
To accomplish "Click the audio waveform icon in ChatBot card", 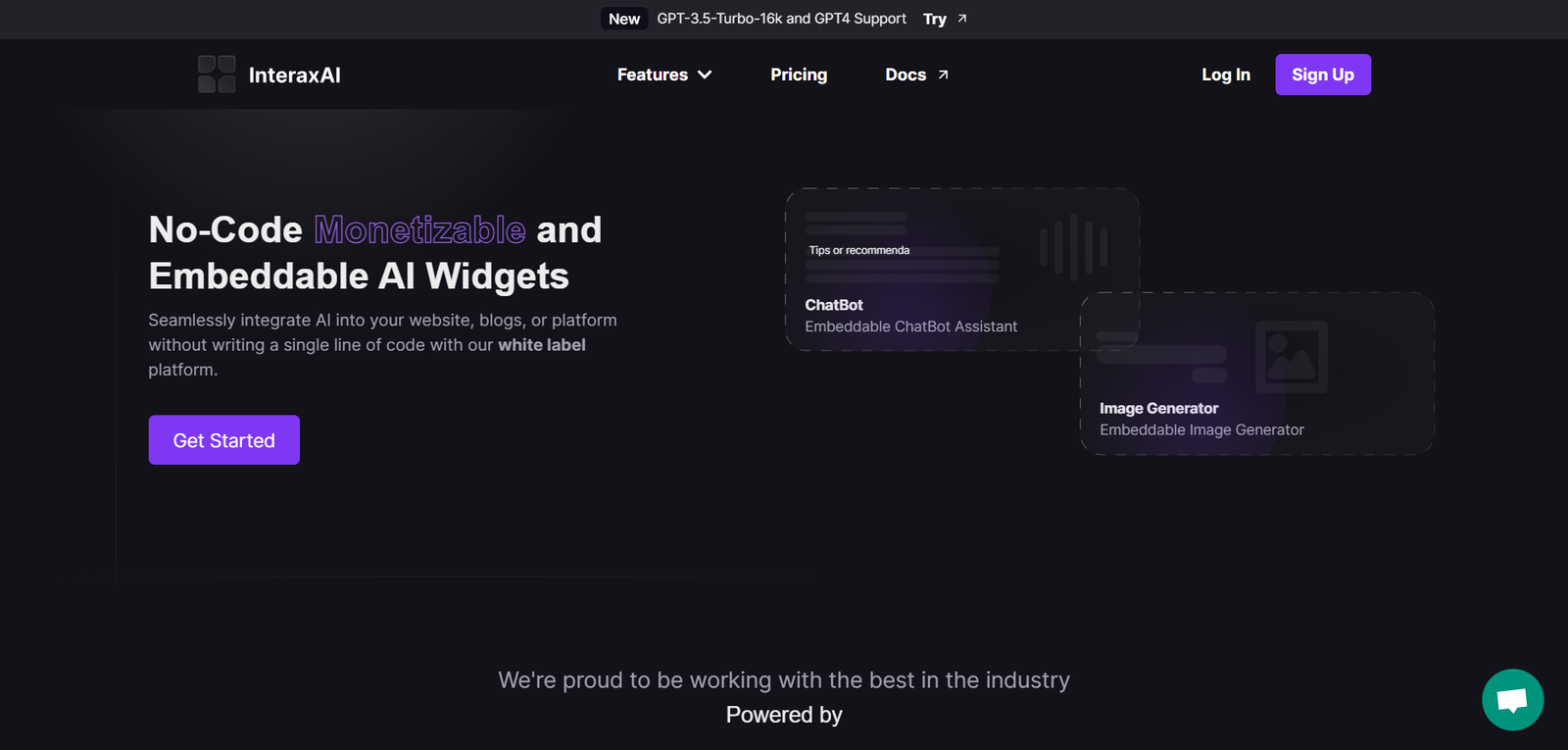I will [x=1074, y=247].
